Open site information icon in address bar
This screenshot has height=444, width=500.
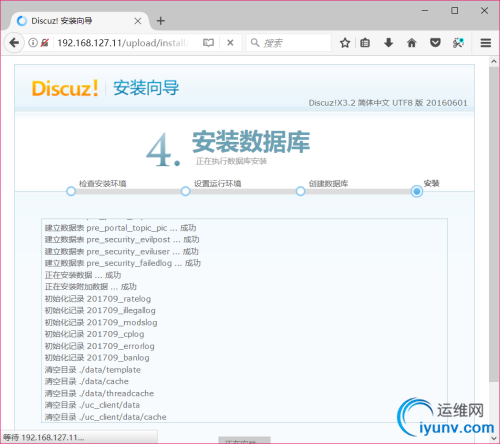click(33, 43)
